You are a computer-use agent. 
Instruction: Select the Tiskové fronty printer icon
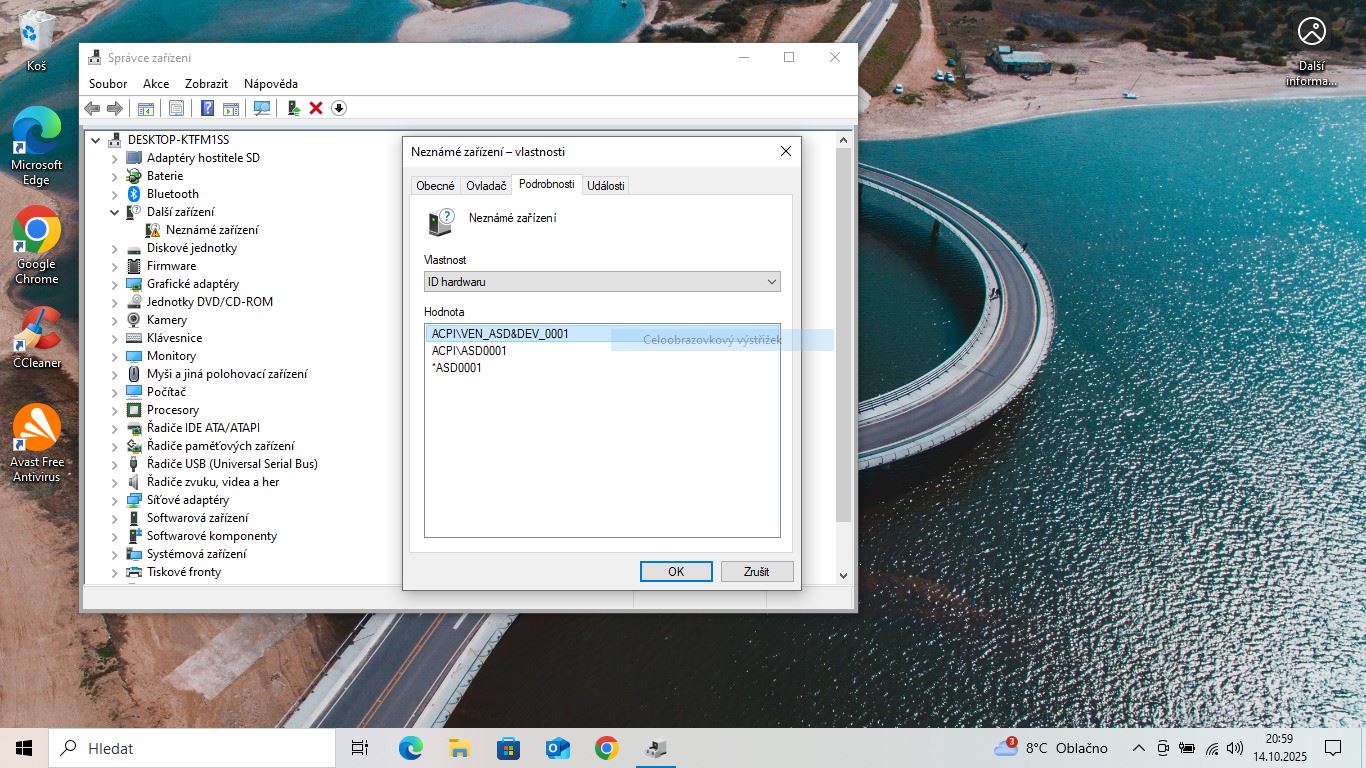tap(134, 572)
